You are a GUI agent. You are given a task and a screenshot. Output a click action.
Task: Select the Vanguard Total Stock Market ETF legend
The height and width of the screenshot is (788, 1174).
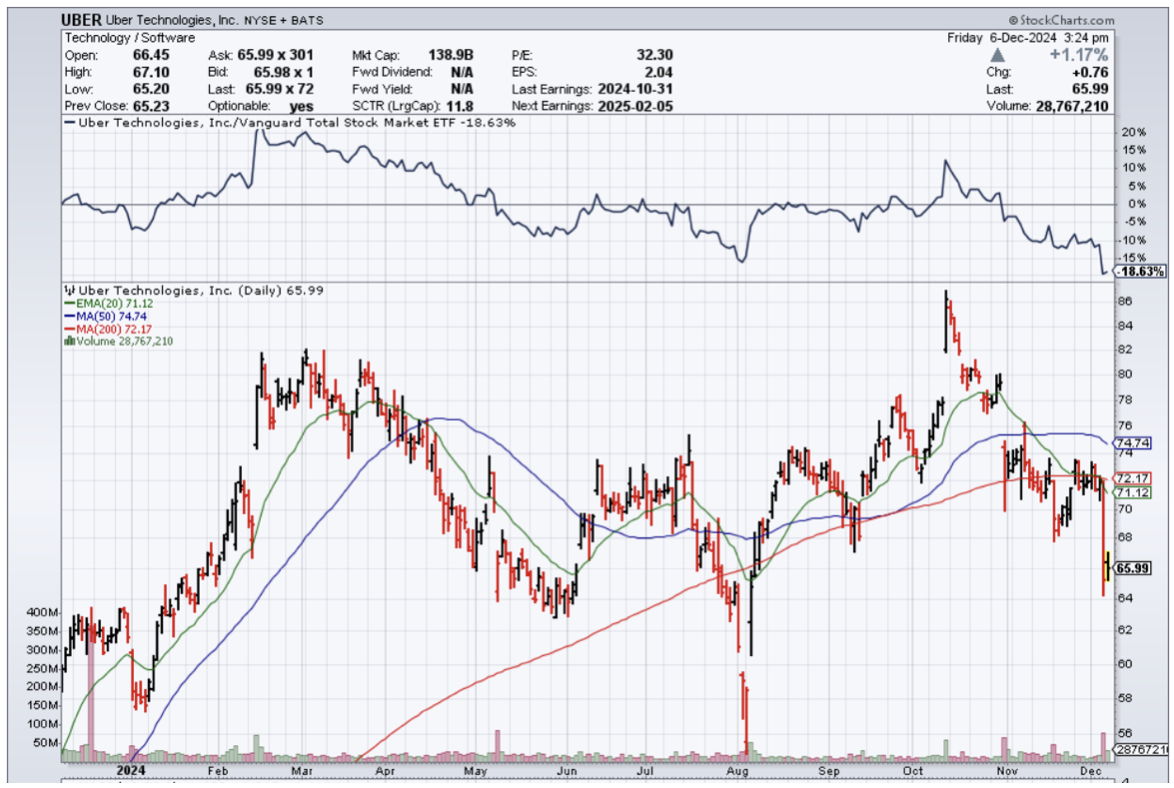(x=288, y=122)
